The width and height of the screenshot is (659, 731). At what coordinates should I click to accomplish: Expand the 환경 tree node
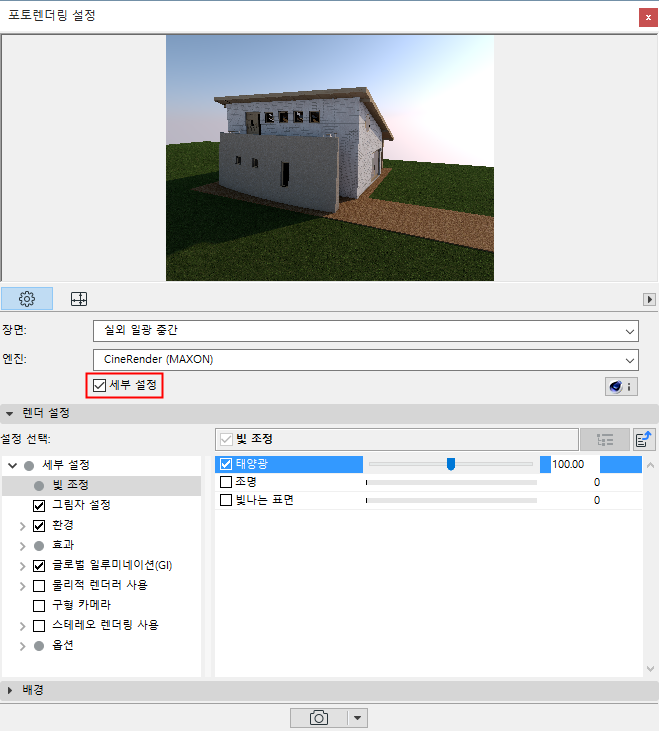22,526
